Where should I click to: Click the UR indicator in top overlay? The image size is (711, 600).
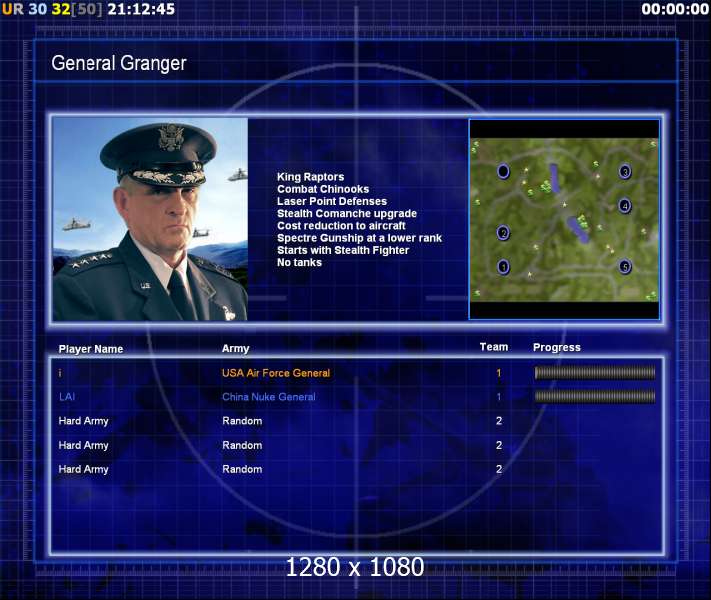13,9
